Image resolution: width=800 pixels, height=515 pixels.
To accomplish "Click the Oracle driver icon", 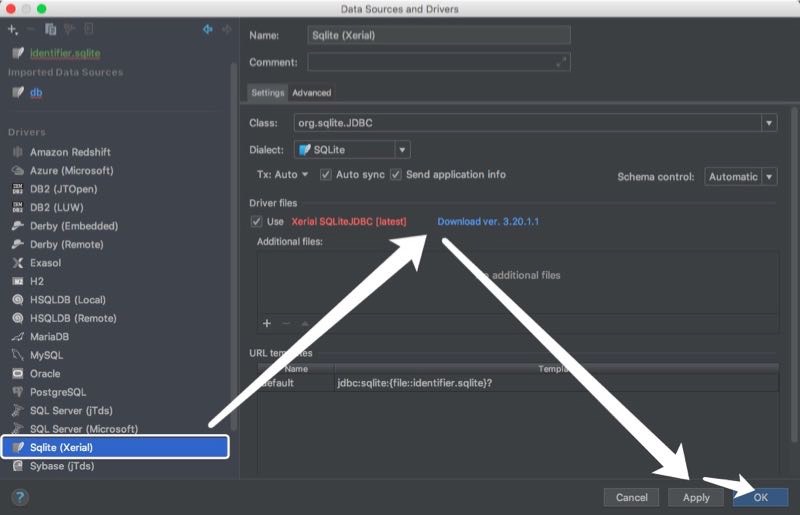I will coord(18,373).
